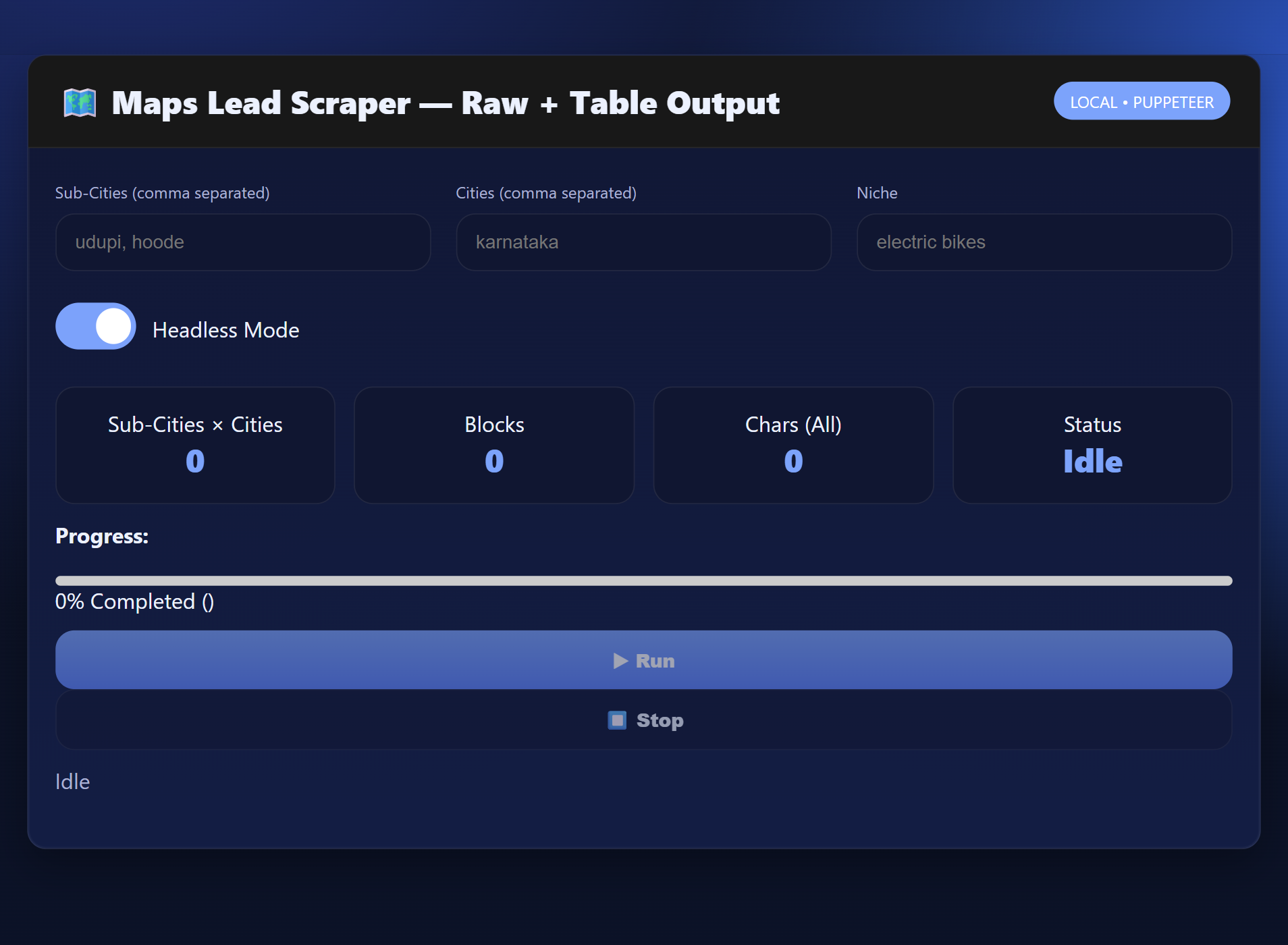Click the Headless Mode switch knob

(112, 326)
